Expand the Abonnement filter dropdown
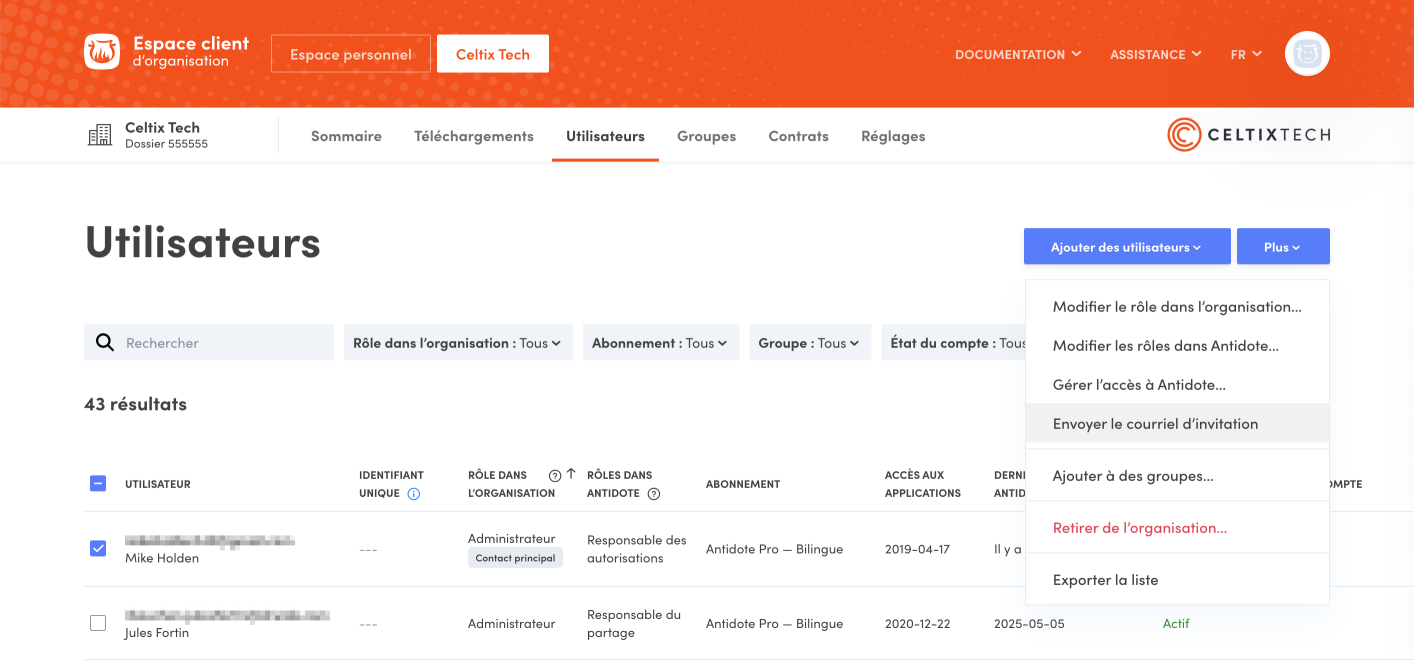The height and width of the screenshot is (664, 1414). 659,343
